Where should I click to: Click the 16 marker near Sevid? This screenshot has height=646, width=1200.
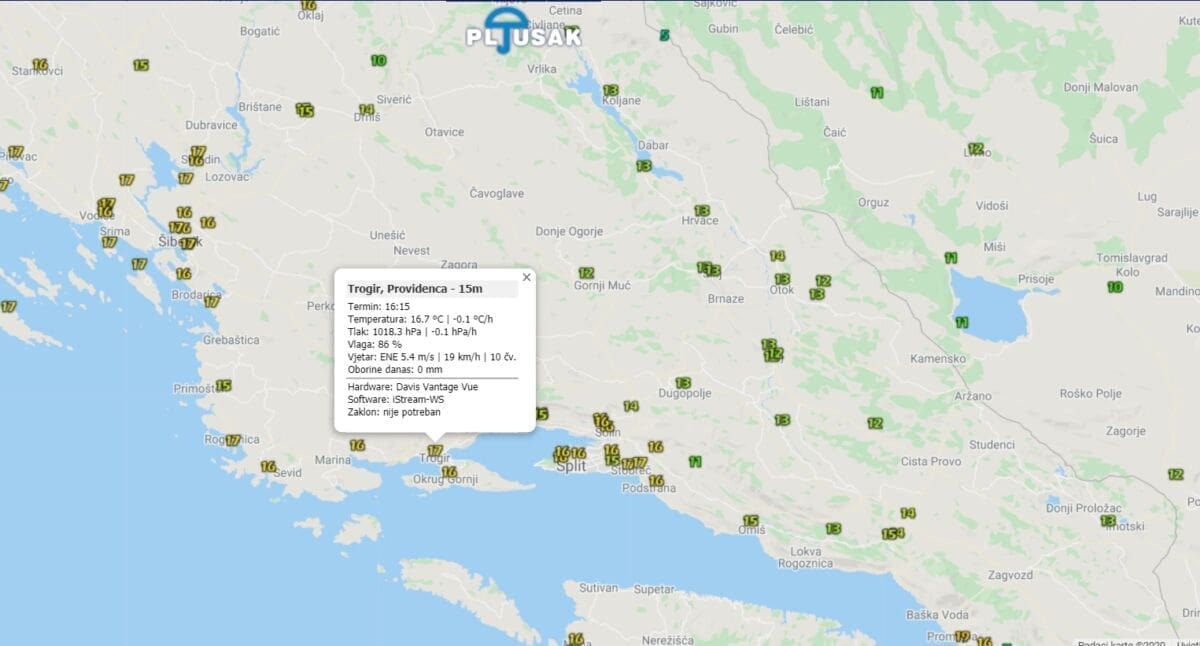point(268,466)
